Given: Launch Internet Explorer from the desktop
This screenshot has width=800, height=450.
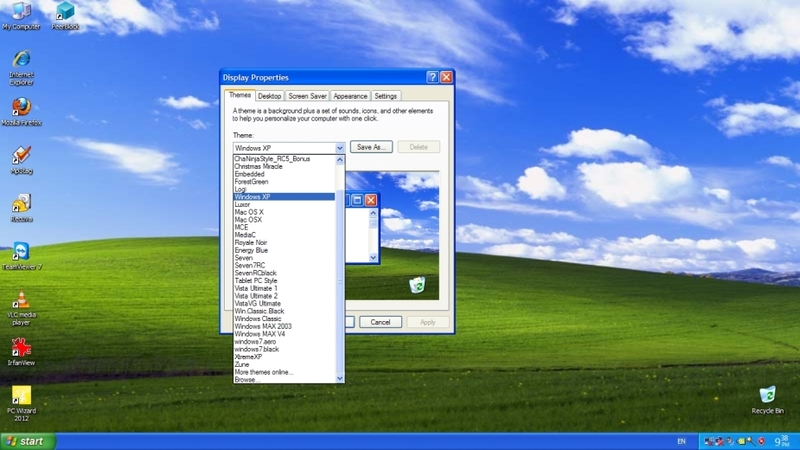Looking at the screenshot, I should coord(21,67).
